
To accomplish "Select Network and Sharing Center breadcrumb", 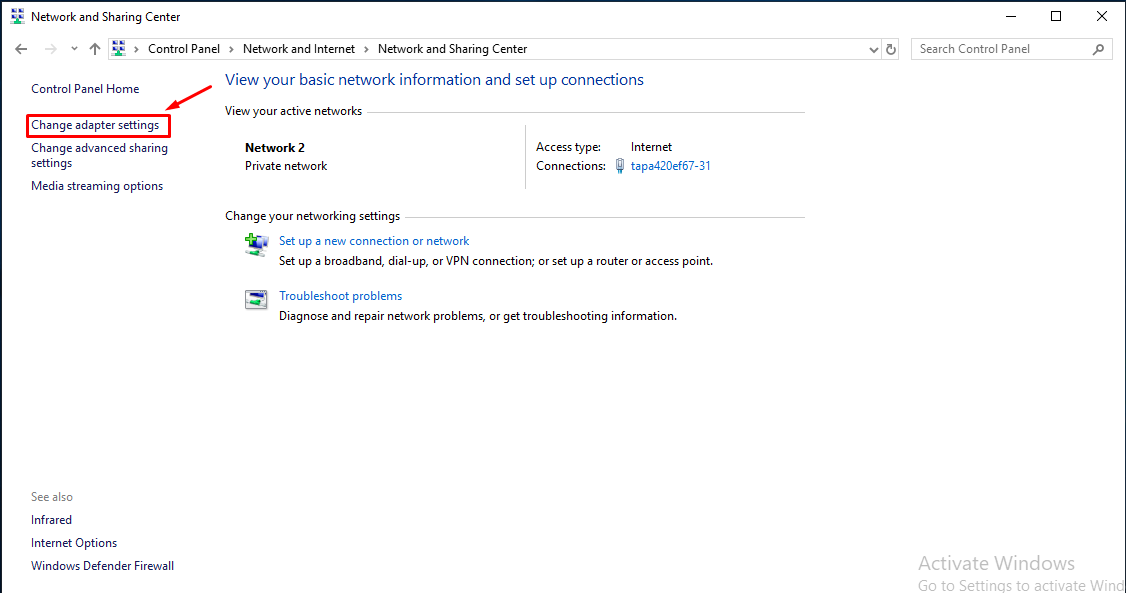I will [452, 49].
